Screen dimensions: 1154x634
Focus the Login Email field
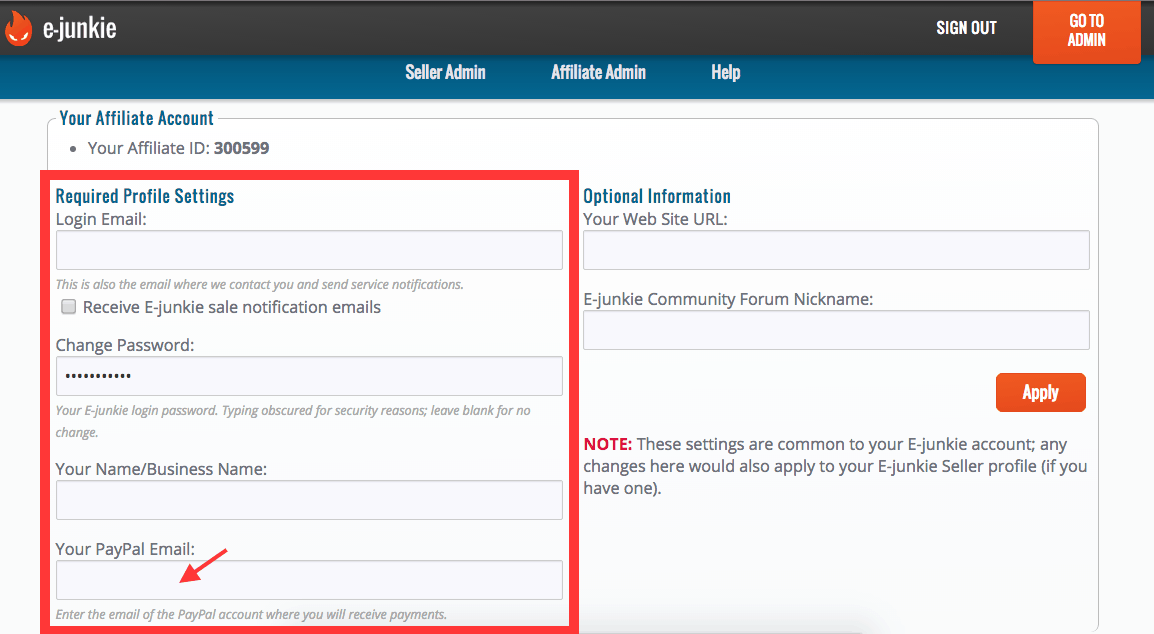click(309, 250)
